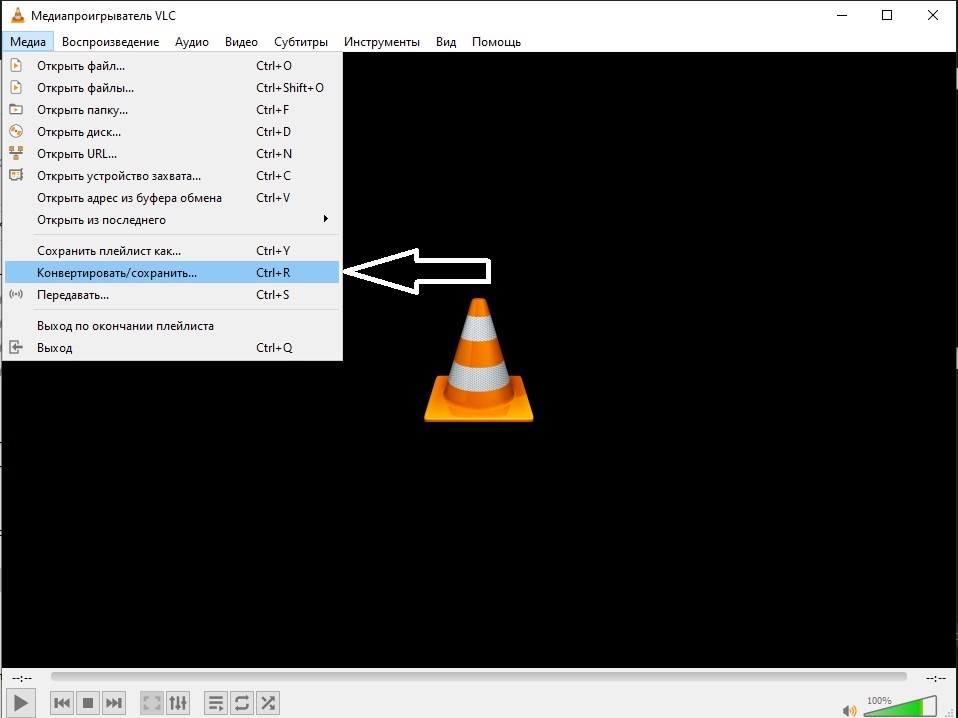The width and height of the screenshot is (958, 718).
Task: Choose Открыть устройство захвата... entry
Action: pos(172,175)
